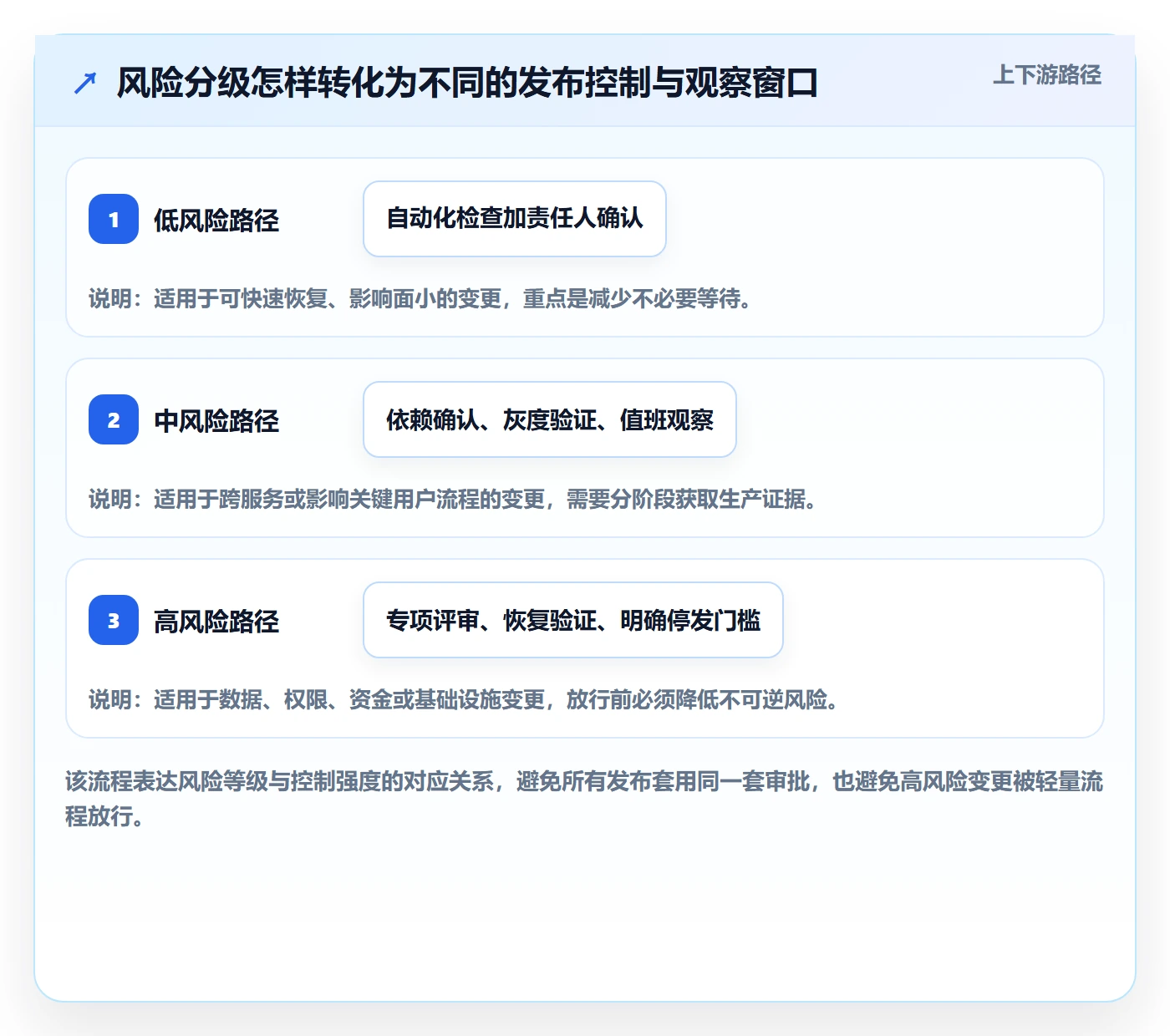
Task: Click the 依赖确认、灰度验证、值班观察 box
Action: 550,419
